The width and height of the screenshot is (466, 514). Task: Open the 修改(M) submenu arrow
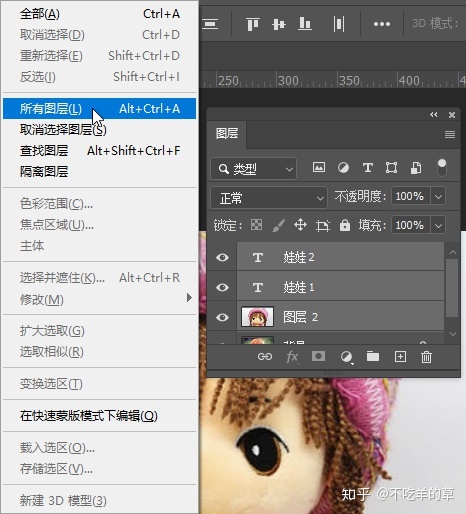click(189, 297)
